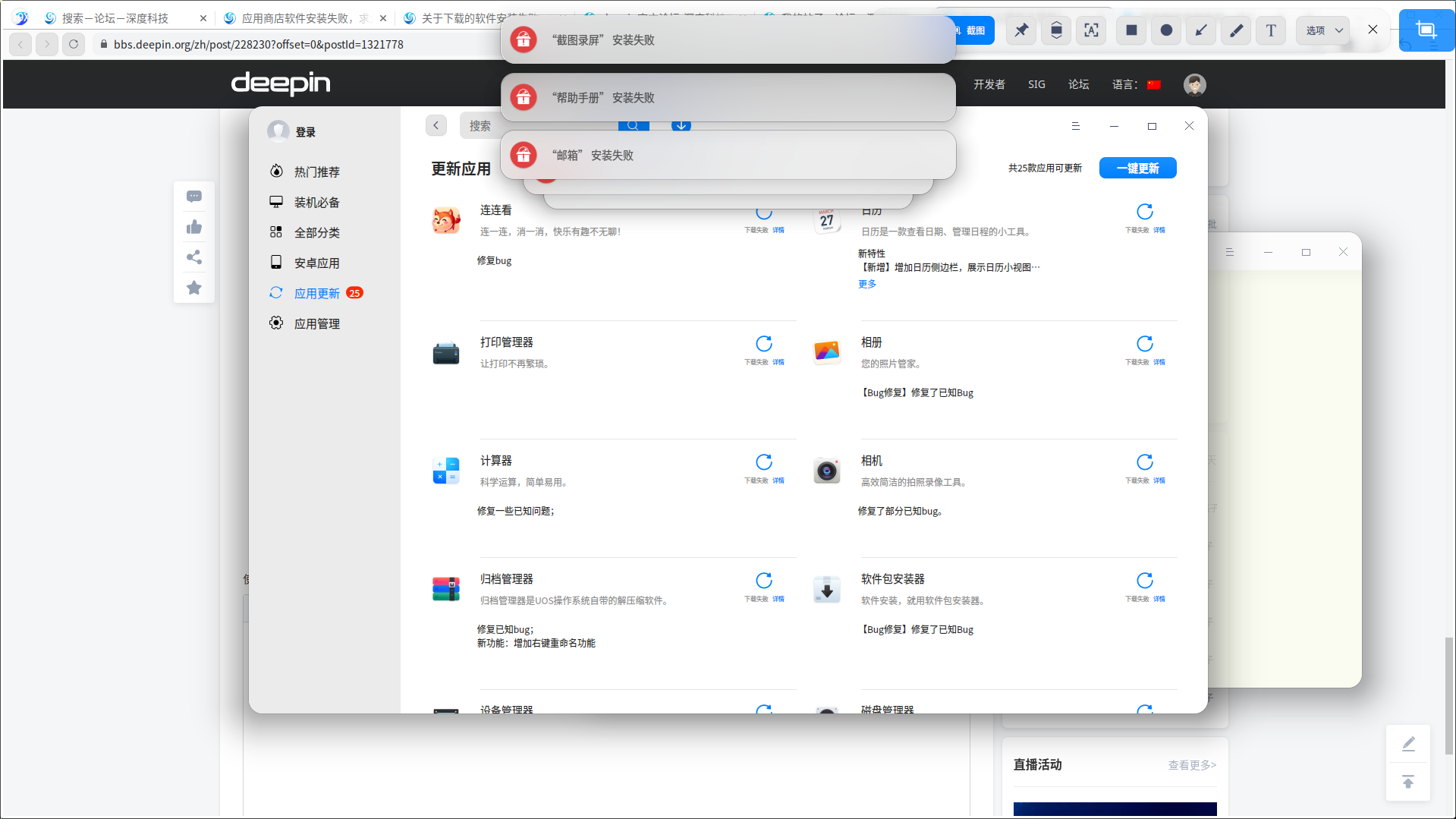1456x819 pixels.
Task: Retry update for 软件包安装器
Action: (1145, 581)
